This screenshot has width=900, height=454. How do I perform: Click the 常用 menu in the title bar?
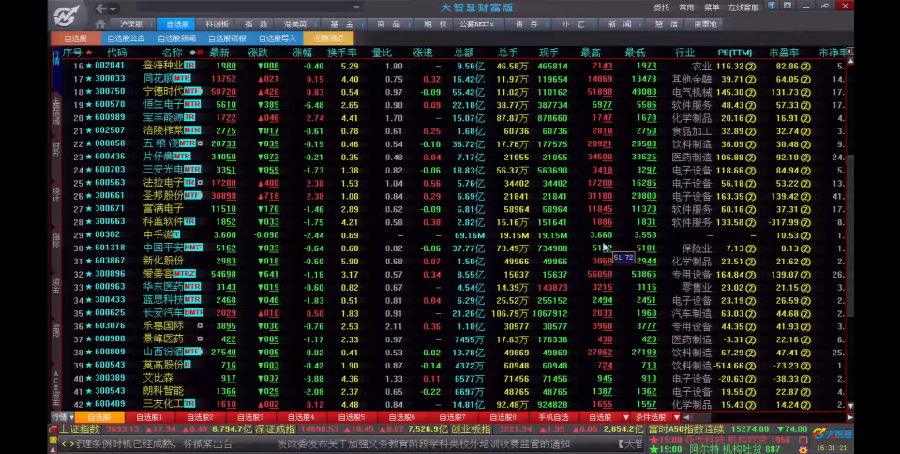coord(686,7)
